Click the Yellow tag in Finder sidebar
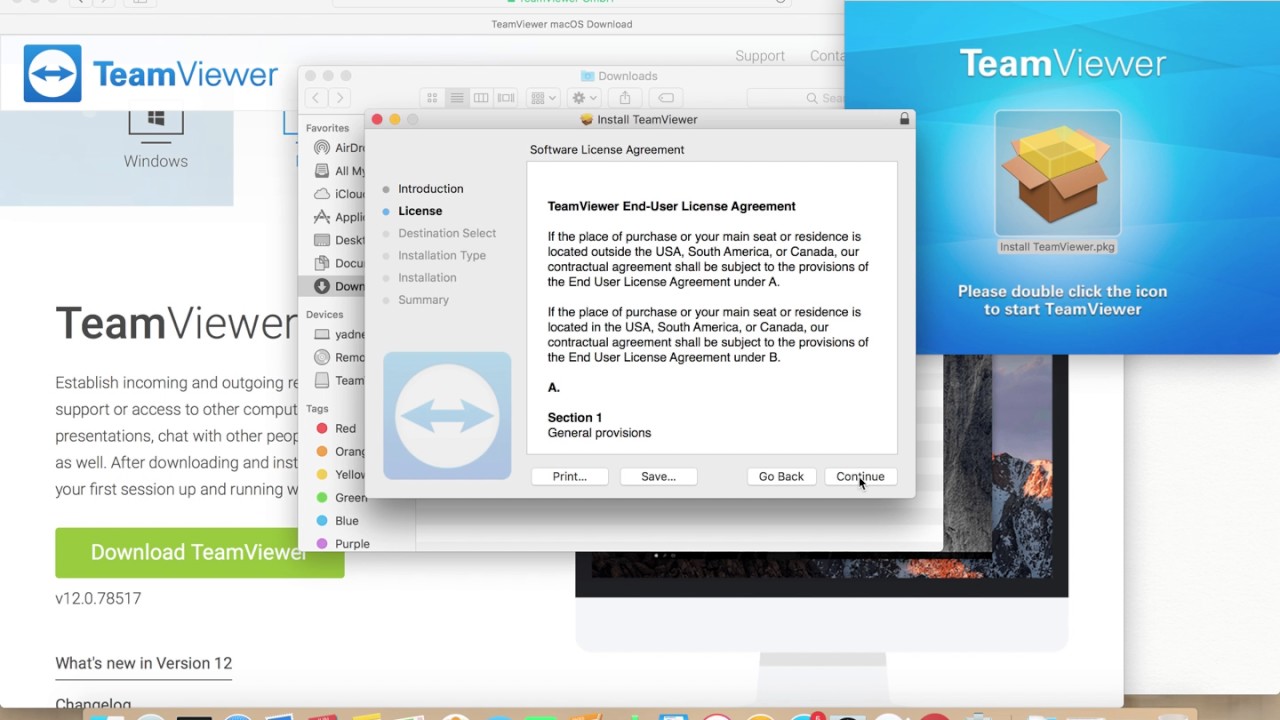 point(340,474)
